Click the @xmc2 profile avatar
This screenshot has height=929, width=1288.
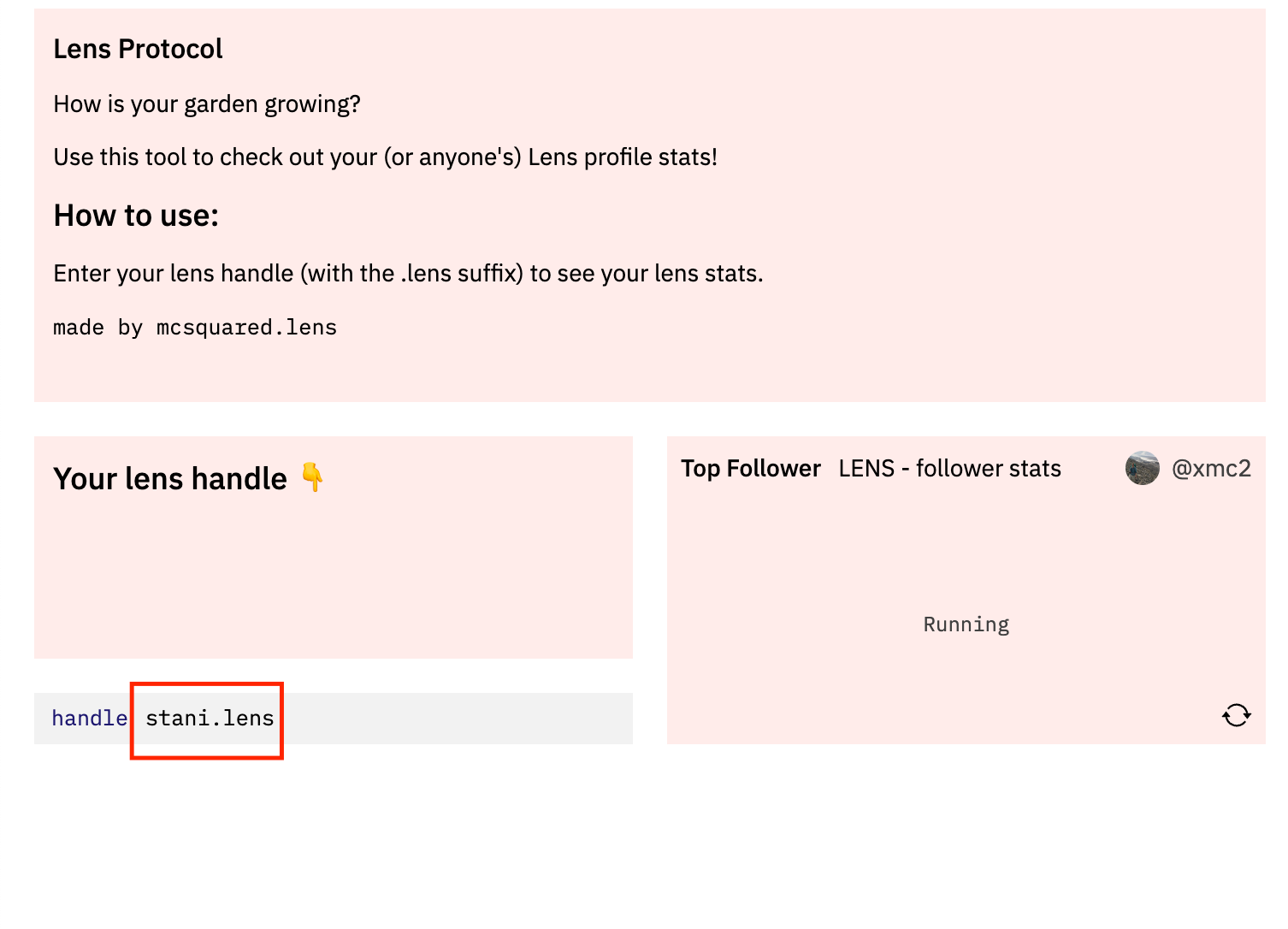coord(1142,468)
